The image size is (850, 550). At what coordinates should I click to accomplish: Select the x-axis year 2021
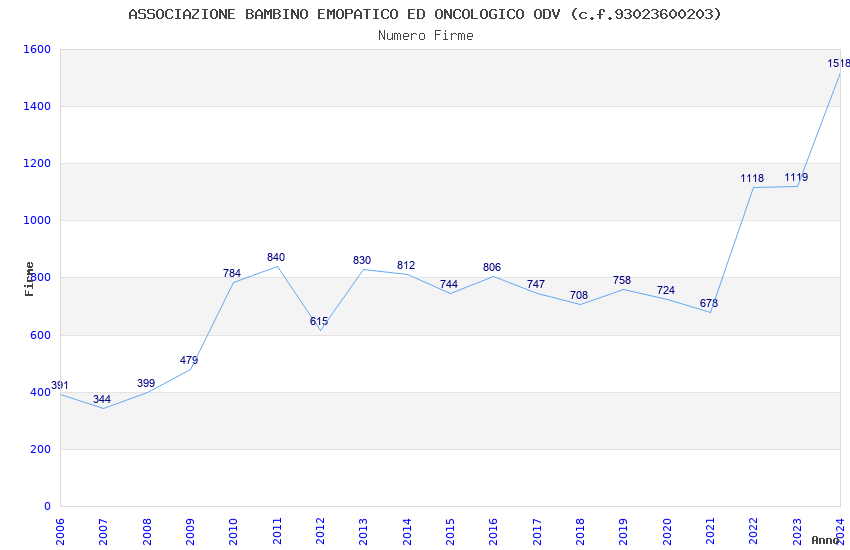[x=710, y=532]
